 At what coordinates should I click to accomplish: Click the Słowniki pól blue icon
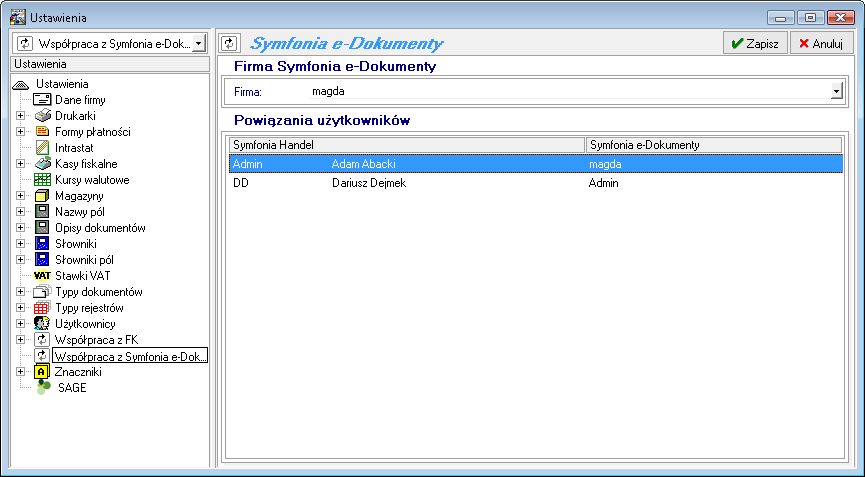tap(42, 260)
